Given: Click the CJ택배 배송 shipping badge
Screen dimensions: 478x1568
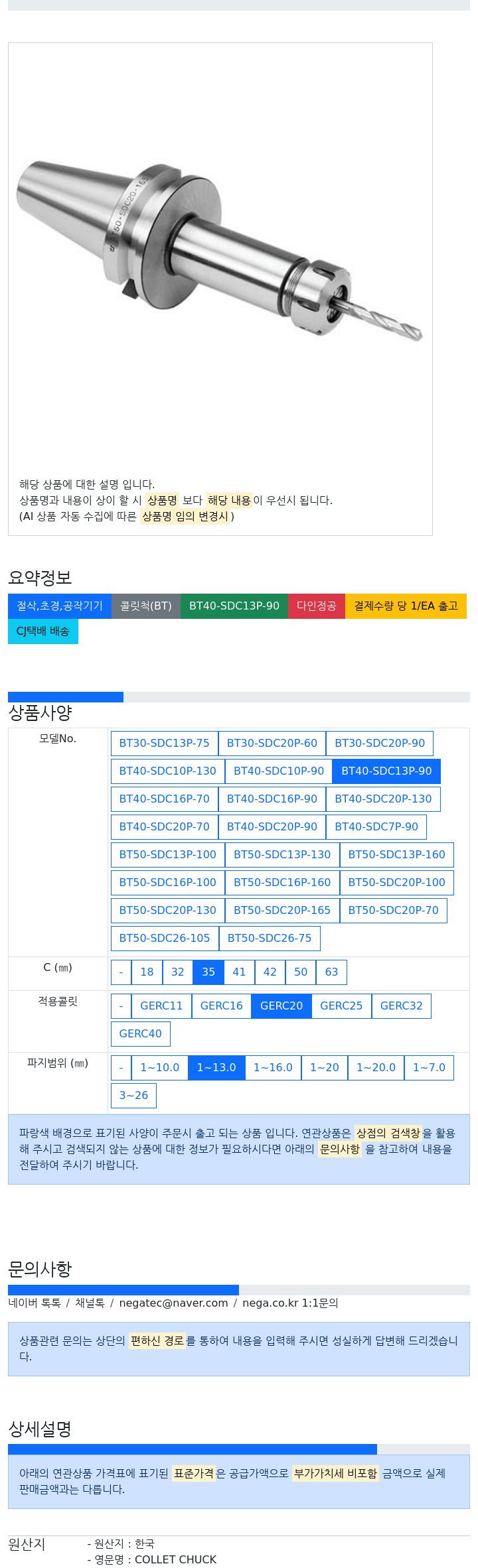Looking at the screenshot, I should point(43,631).
